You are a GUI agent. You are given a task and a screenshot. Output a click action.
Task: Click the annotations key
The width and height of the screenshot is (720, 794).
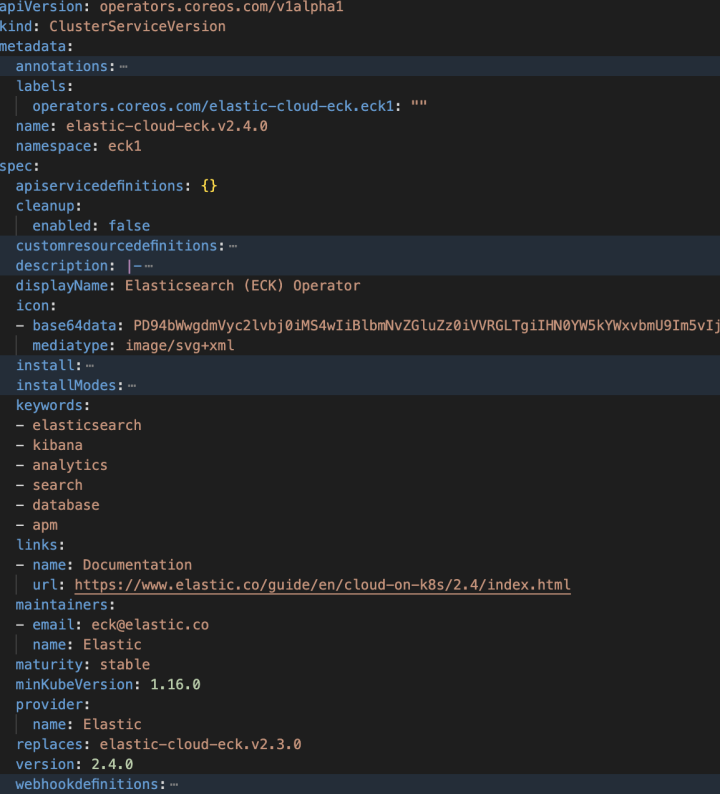pyautogui.click(x=62, y=66)
